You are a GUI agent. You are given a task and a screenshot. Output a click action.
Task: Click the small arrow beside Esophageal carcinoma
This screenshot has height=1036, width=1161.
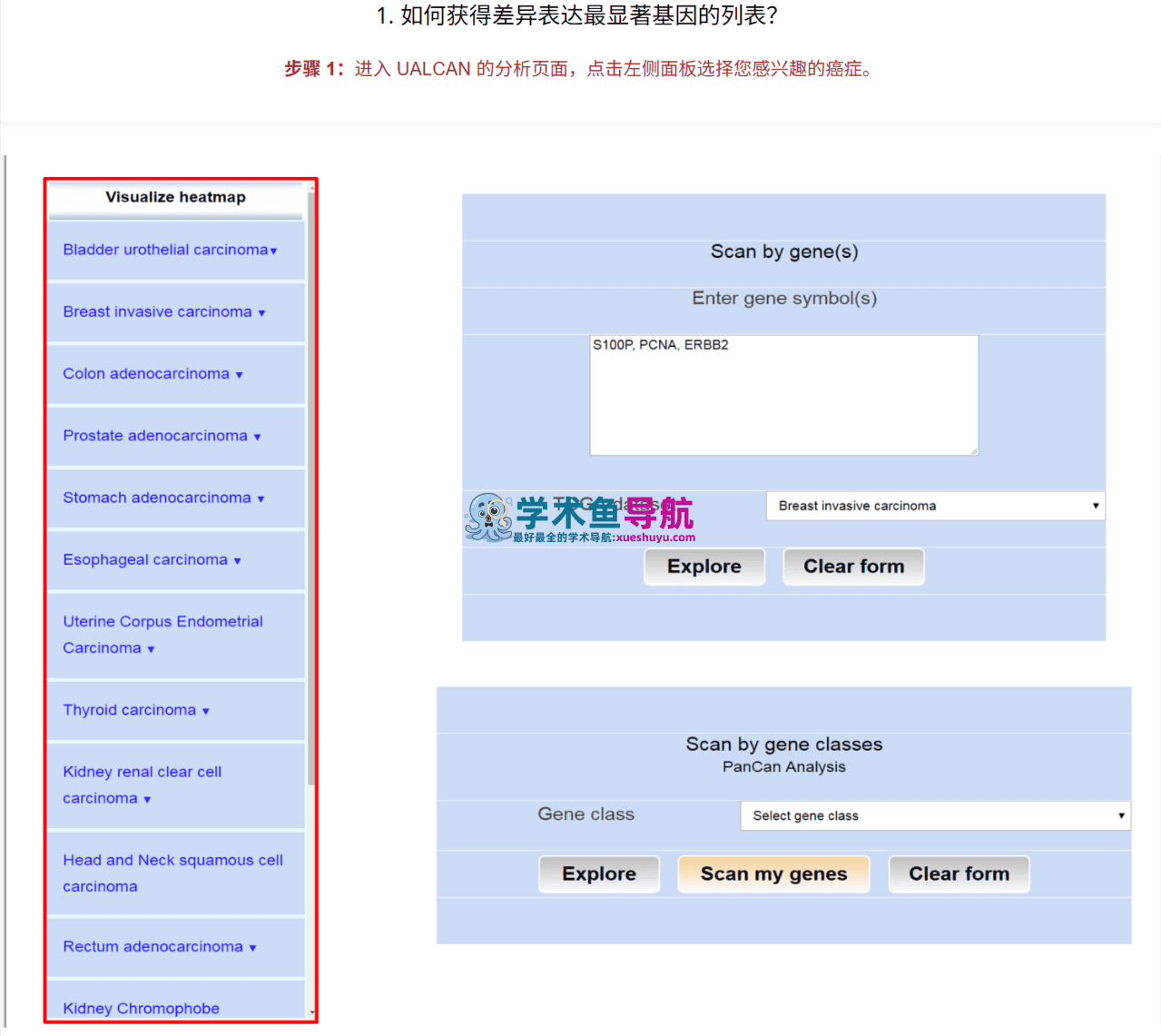point(238,561)
